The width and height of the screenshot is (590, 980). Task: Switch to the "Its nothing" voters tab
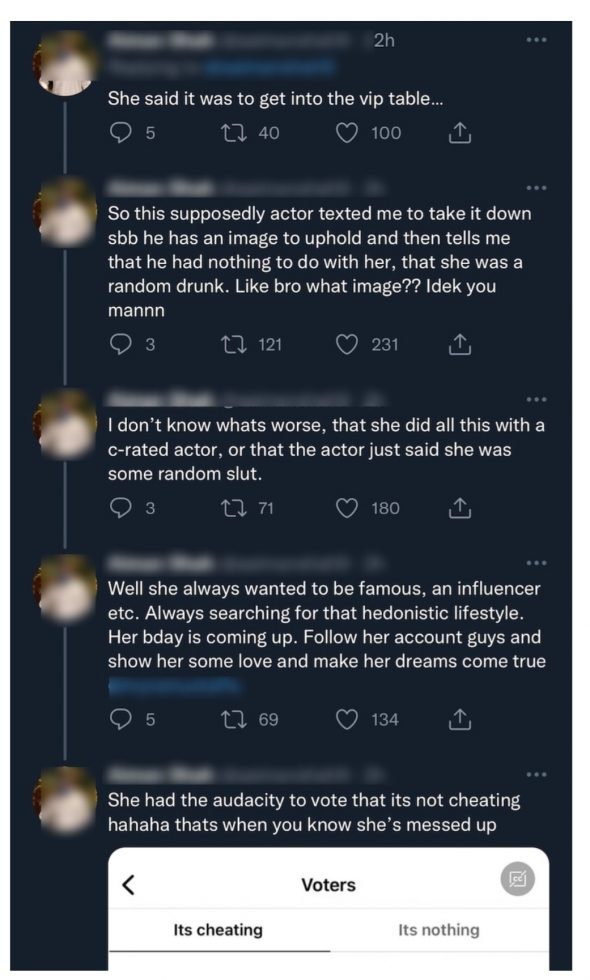(439, 930)
